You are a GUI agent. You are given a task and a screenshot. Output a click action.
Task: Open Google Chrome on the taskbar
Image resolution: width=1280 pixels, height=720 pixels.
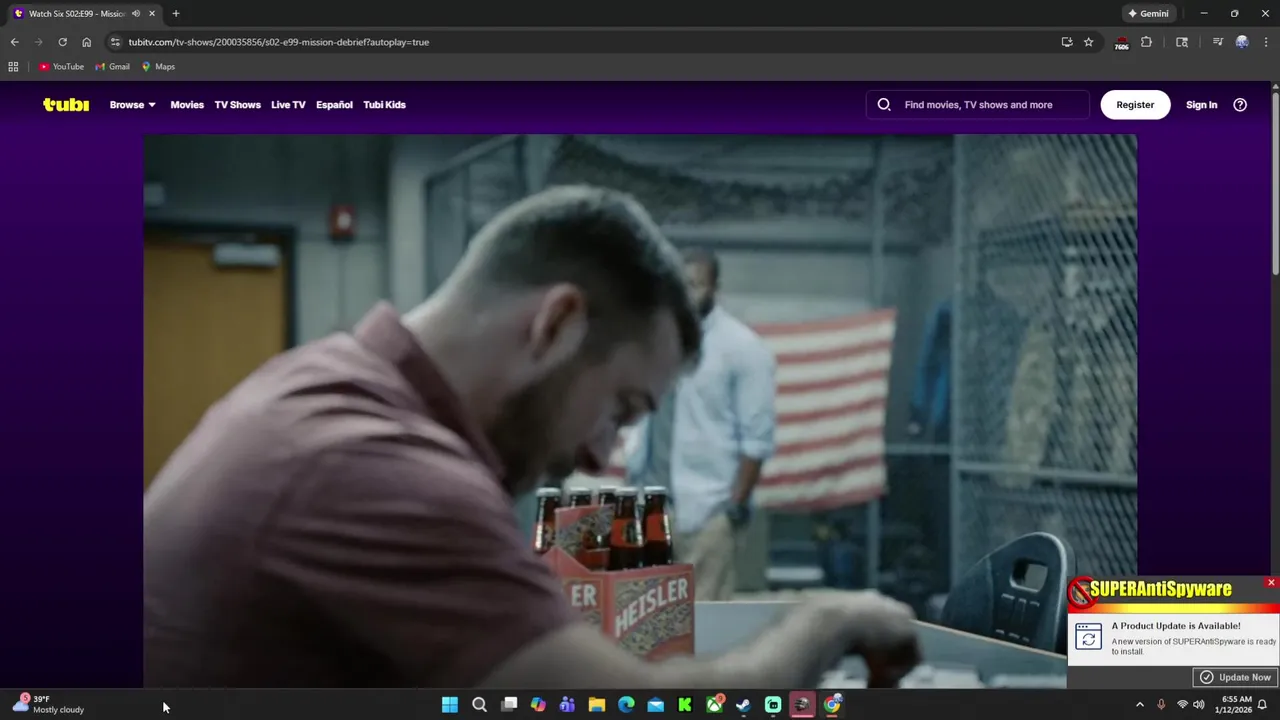pos(832,705)
